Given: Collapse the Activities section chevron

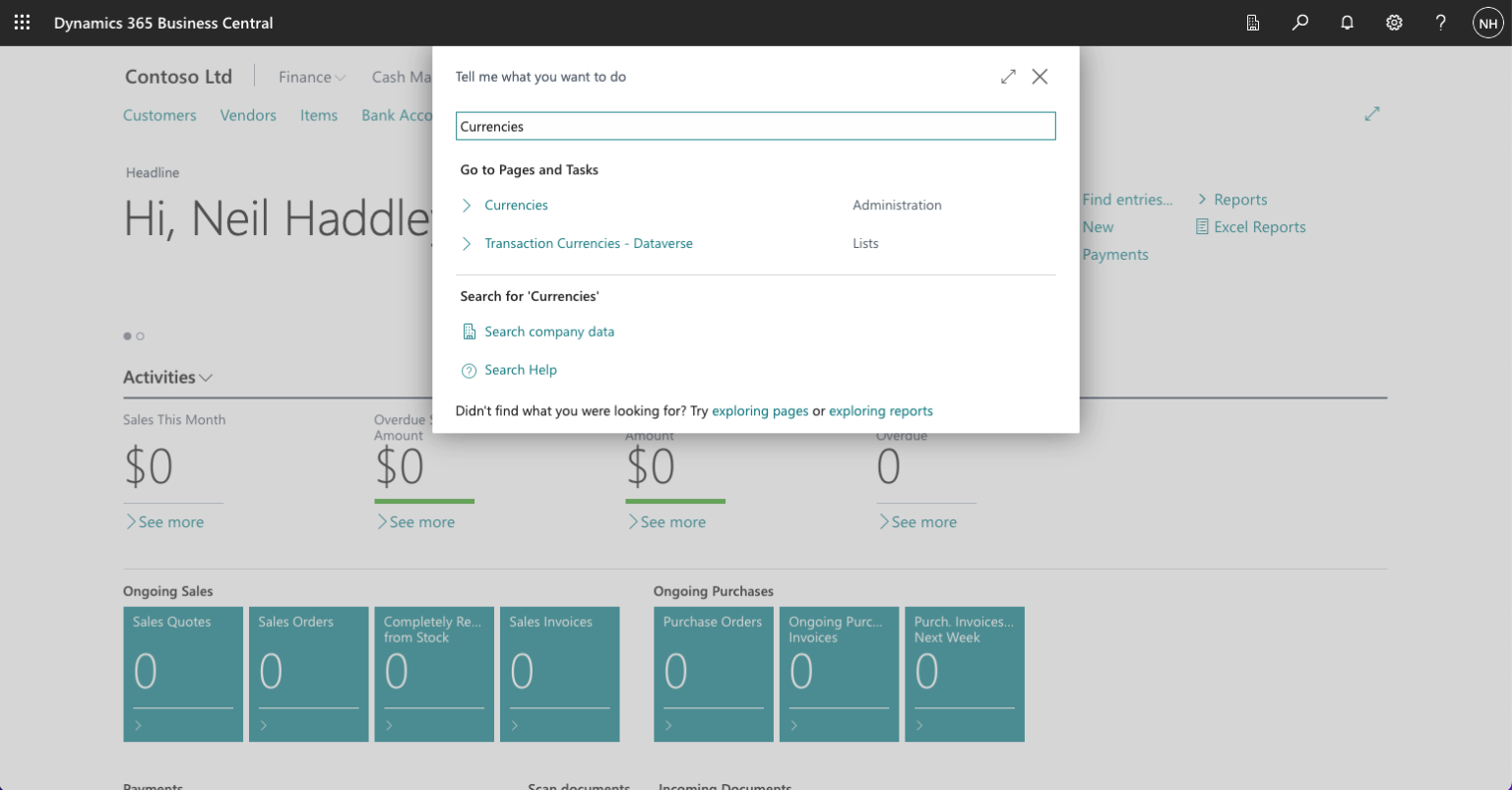Looking at the screenshot, I should [x=206, y=378].
